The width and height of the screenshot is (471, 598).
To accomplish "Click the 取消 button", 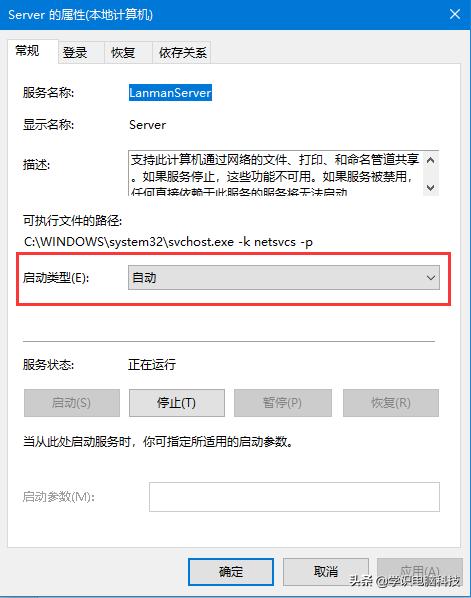I will (x=326, y=572).
